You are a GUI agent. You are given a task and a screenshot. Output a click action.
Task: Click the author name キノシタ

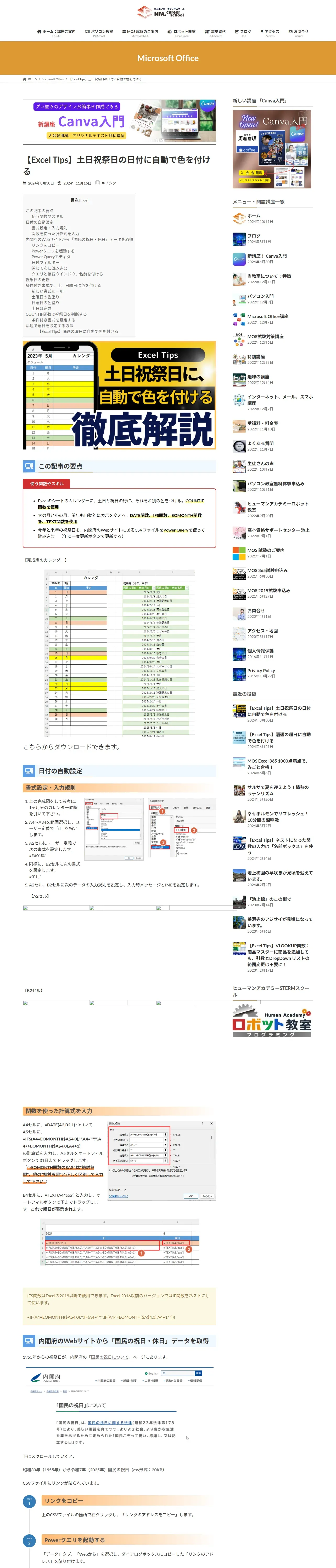[x=109, y=183]
